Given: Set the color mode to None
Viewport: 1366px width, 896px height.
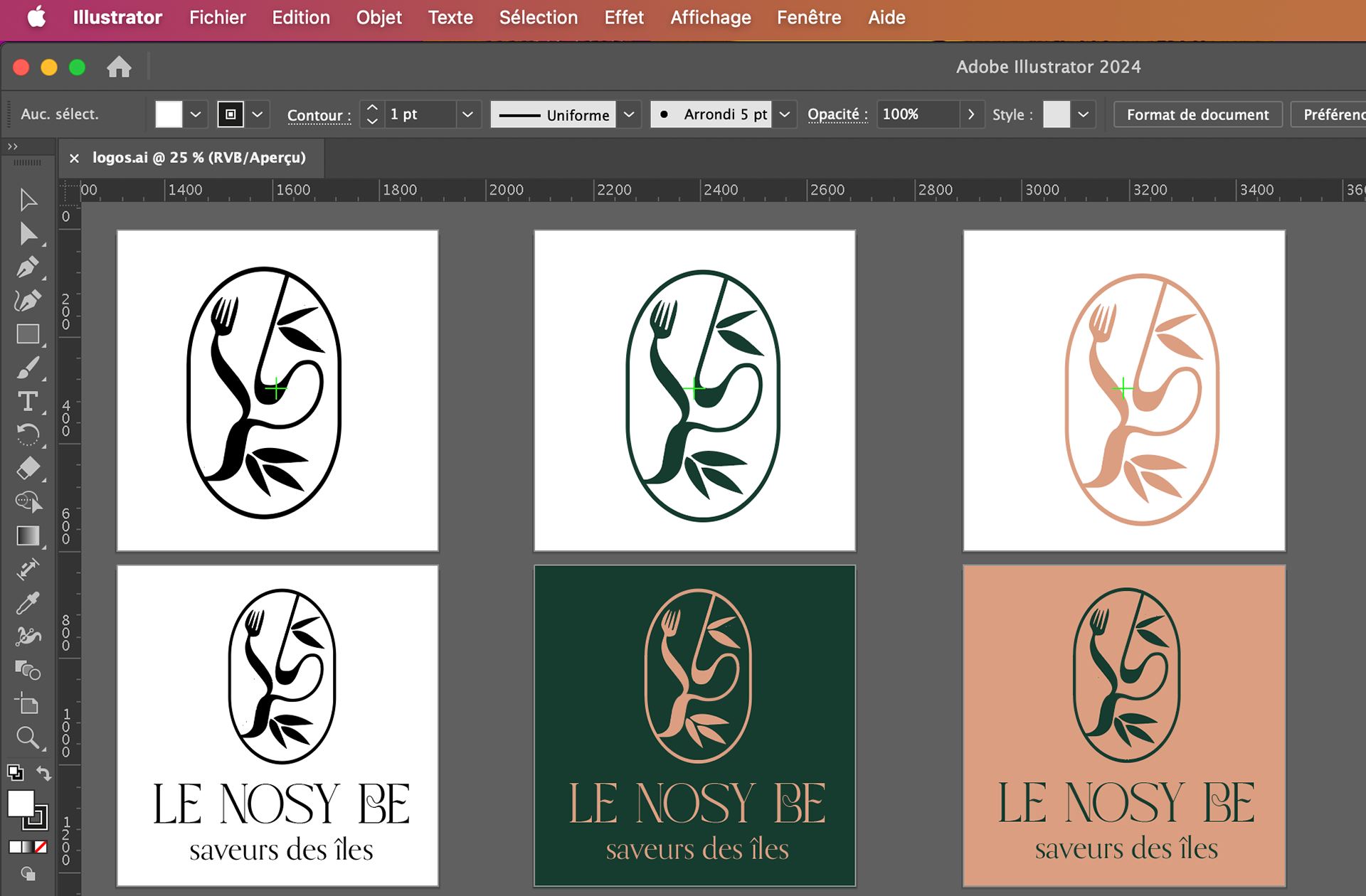Looking at the screenshot, I should coord(41,847).
